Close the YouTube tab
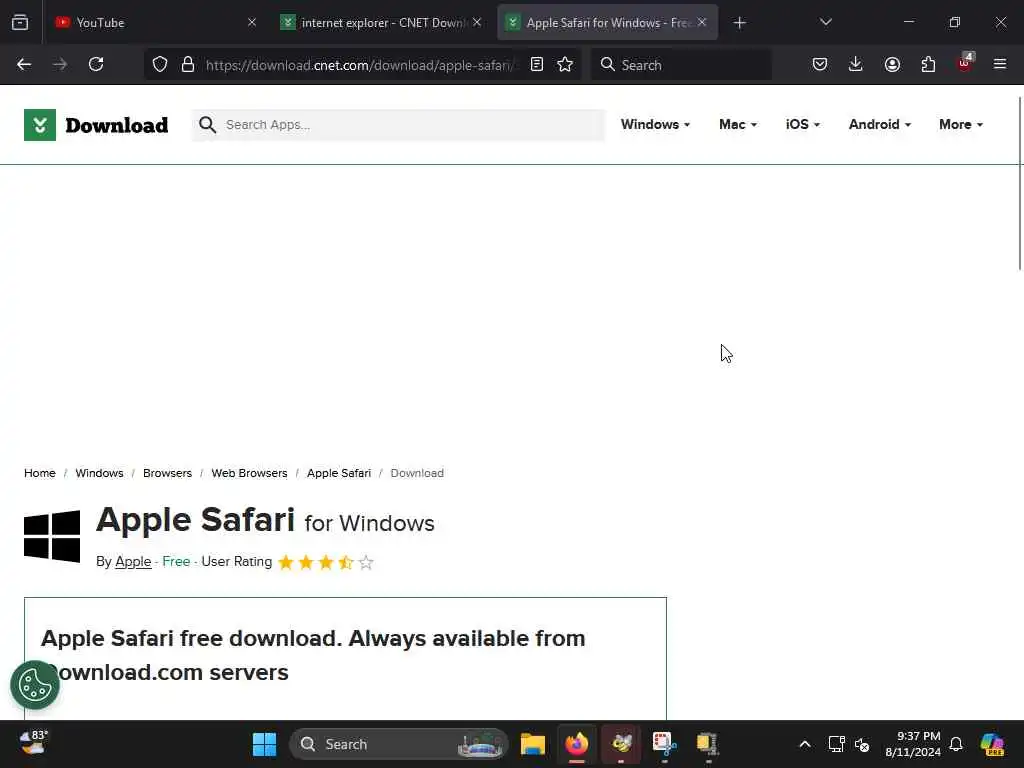 pyautogui.click(x=252, y=23)
